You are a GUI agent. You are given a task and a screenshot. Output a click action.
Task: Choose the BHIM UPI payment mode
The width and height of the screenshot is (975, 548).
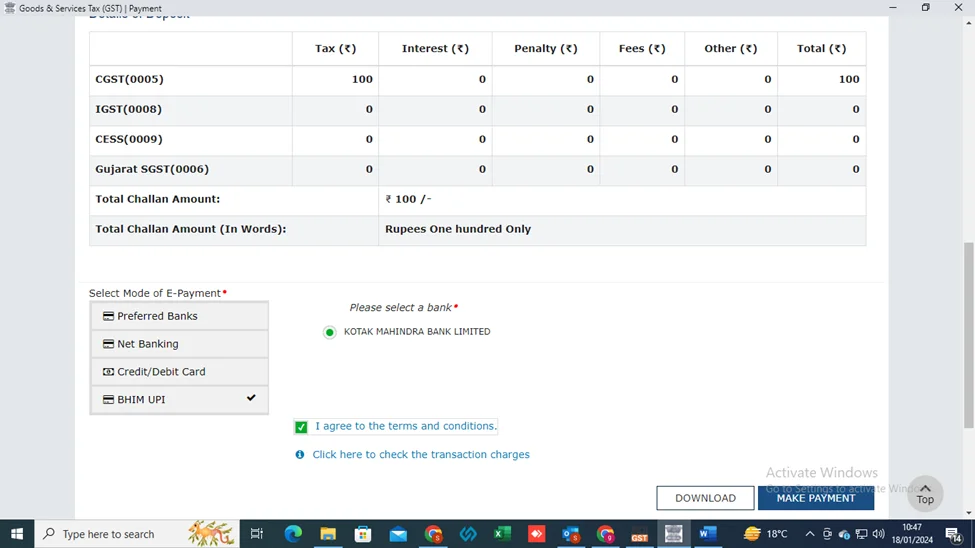(x=179, y=399)
